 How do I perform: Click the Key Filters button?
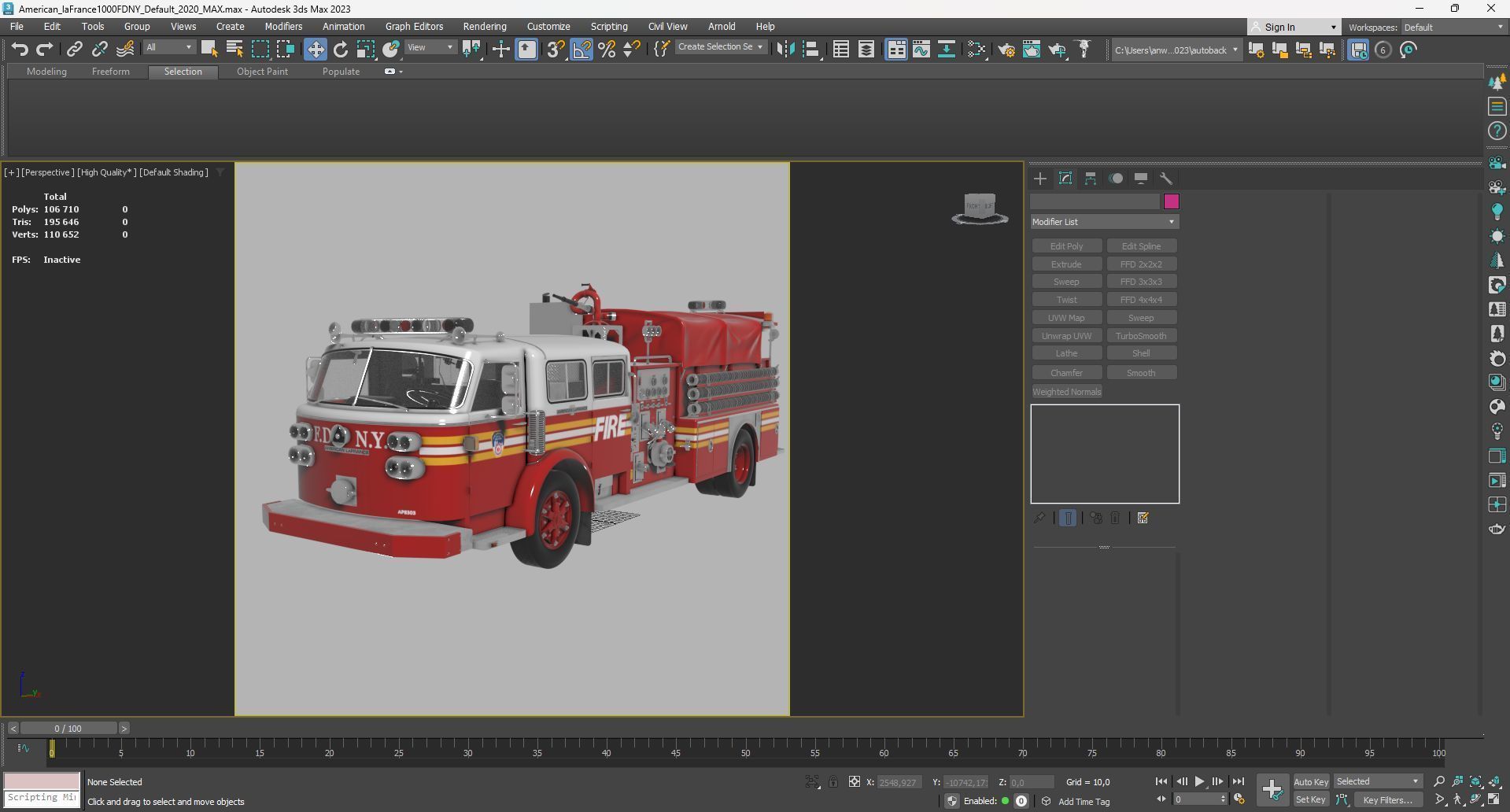[1387, 799]
